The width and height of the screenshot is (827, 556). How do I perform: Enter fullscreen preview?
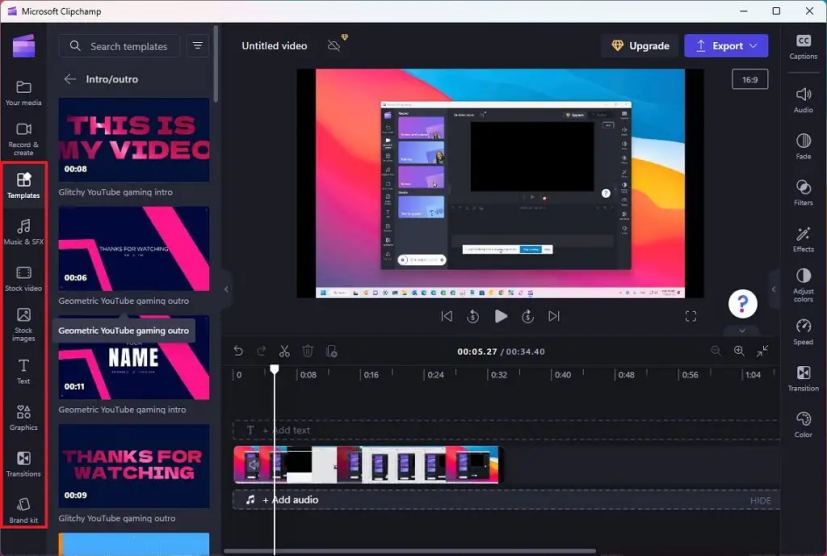(690, 316)
